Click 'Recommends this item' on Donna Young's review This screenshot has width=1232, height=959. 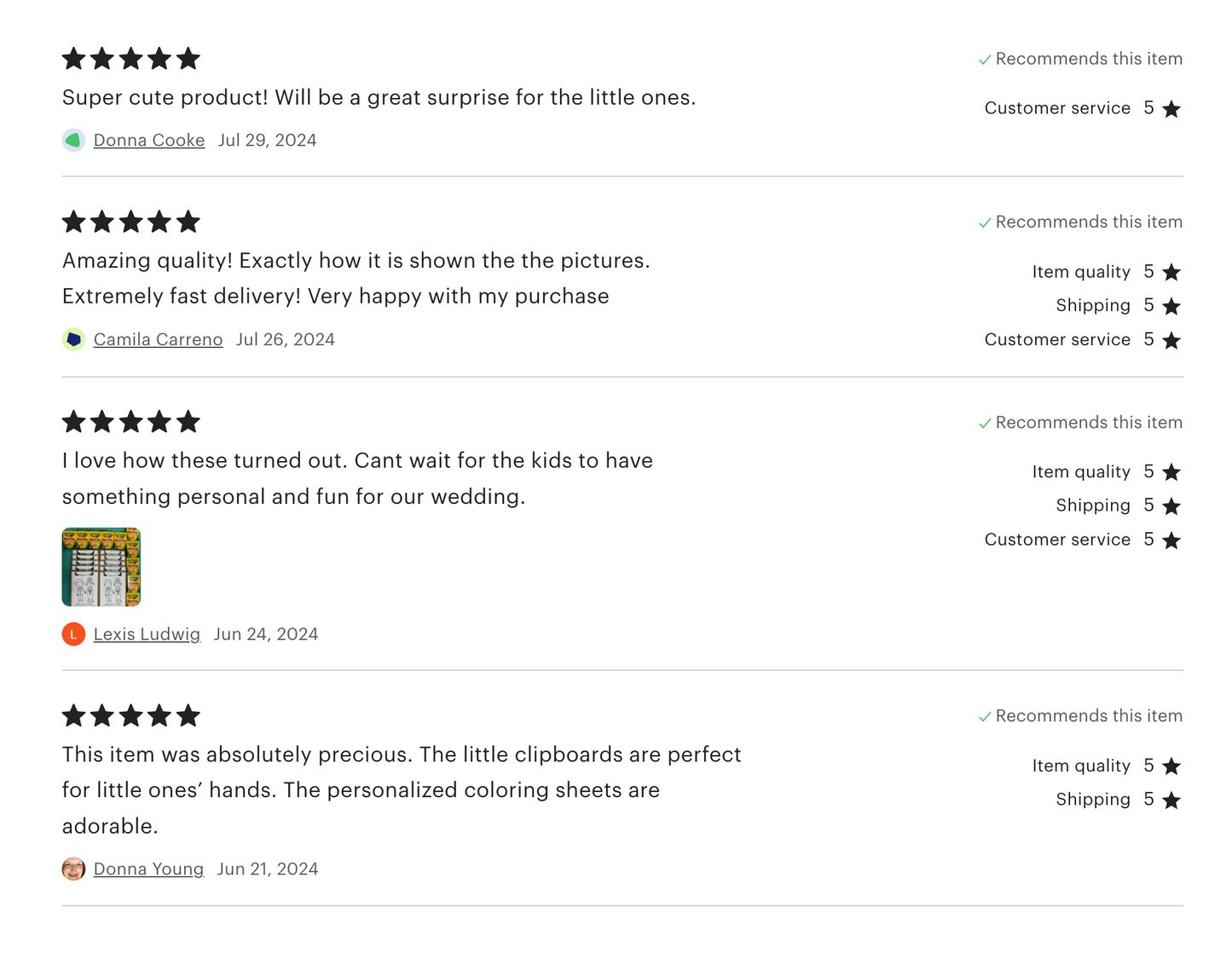pyautogui.click(x=1088, y=716)
